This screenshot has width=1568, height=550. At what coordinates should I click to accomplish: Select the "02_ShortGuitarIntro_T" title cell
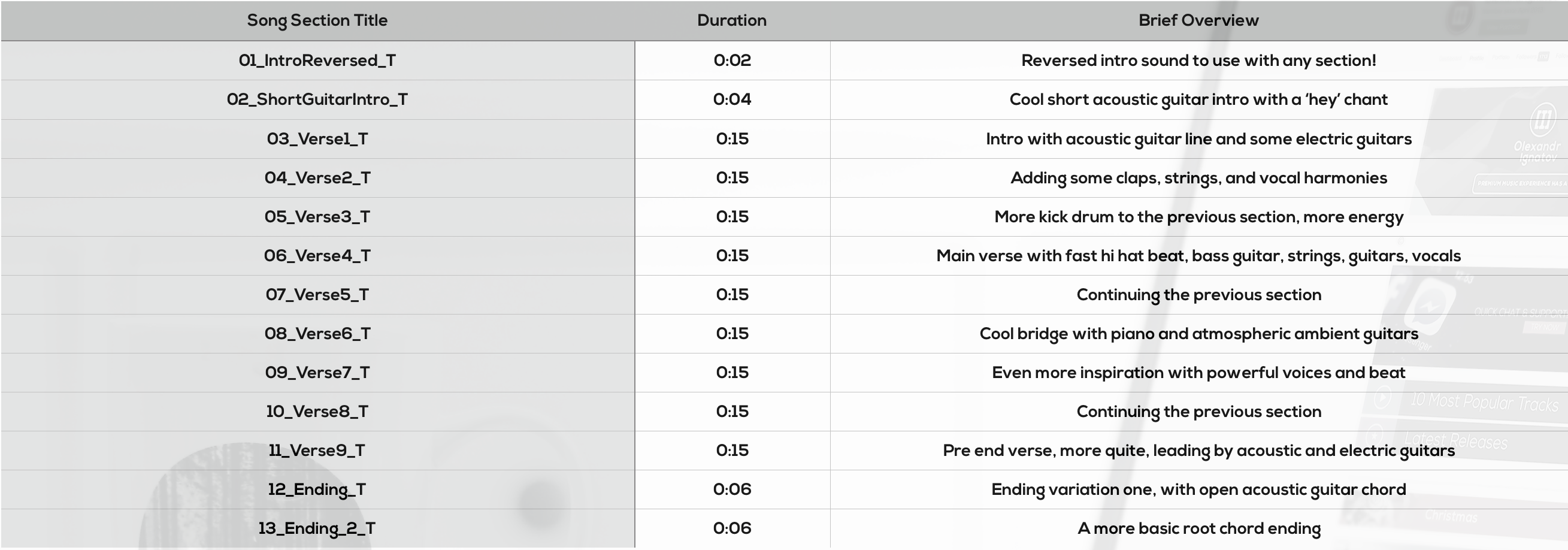coord(317,99)
